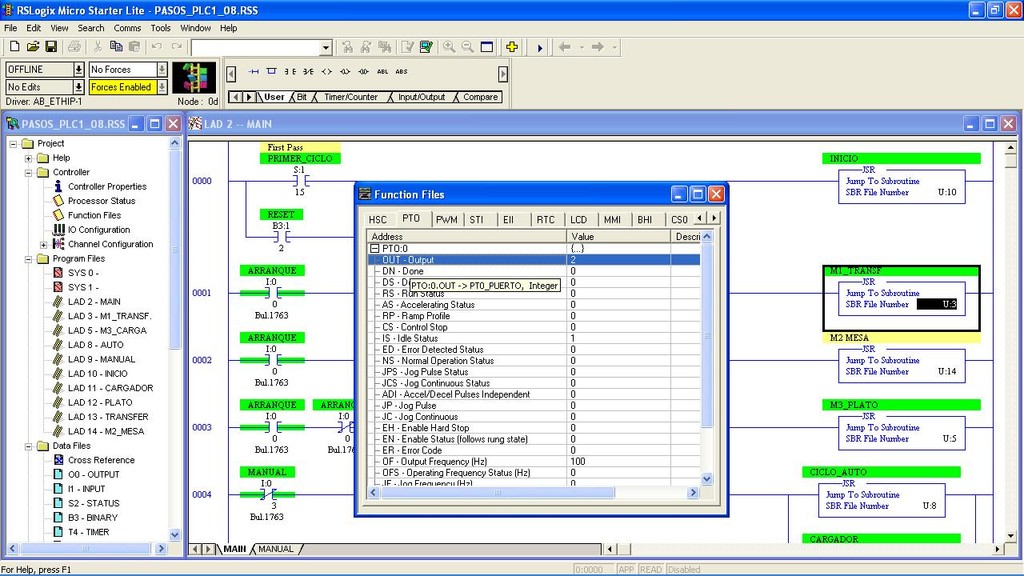The height and width of the screenshot is (576, 1024).
Task: Click the Save file toolbar icon
Action: (51, 47)
